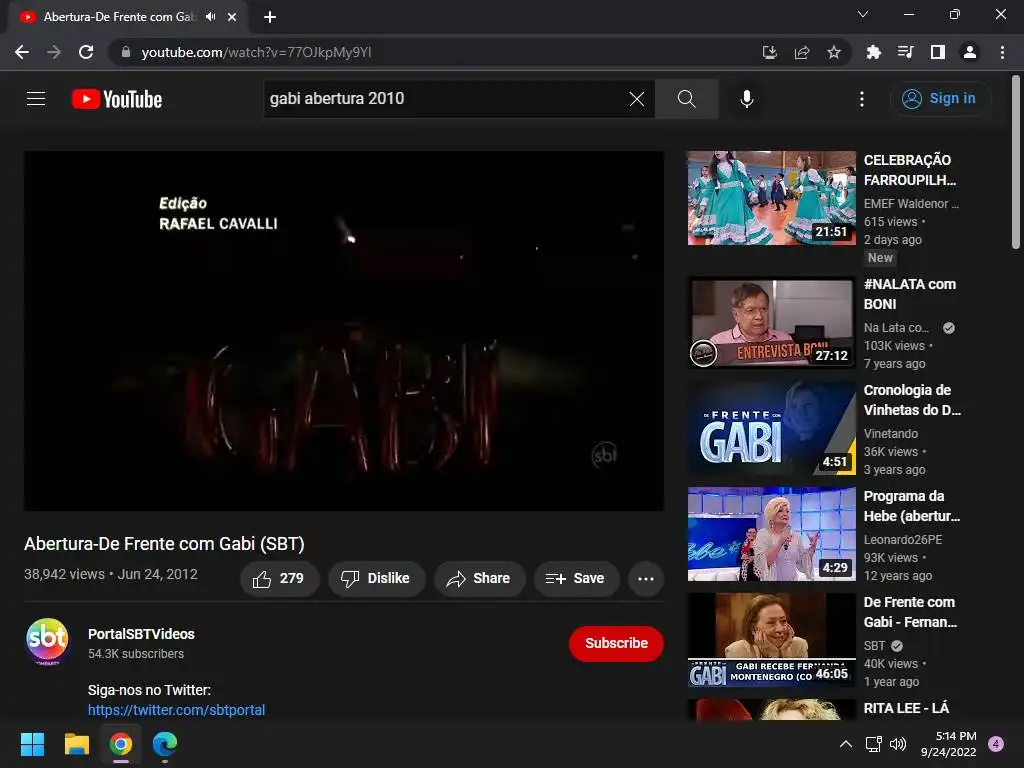Share this page from address bar
This screenshot has height=768, width=1024.
(802, 52)
